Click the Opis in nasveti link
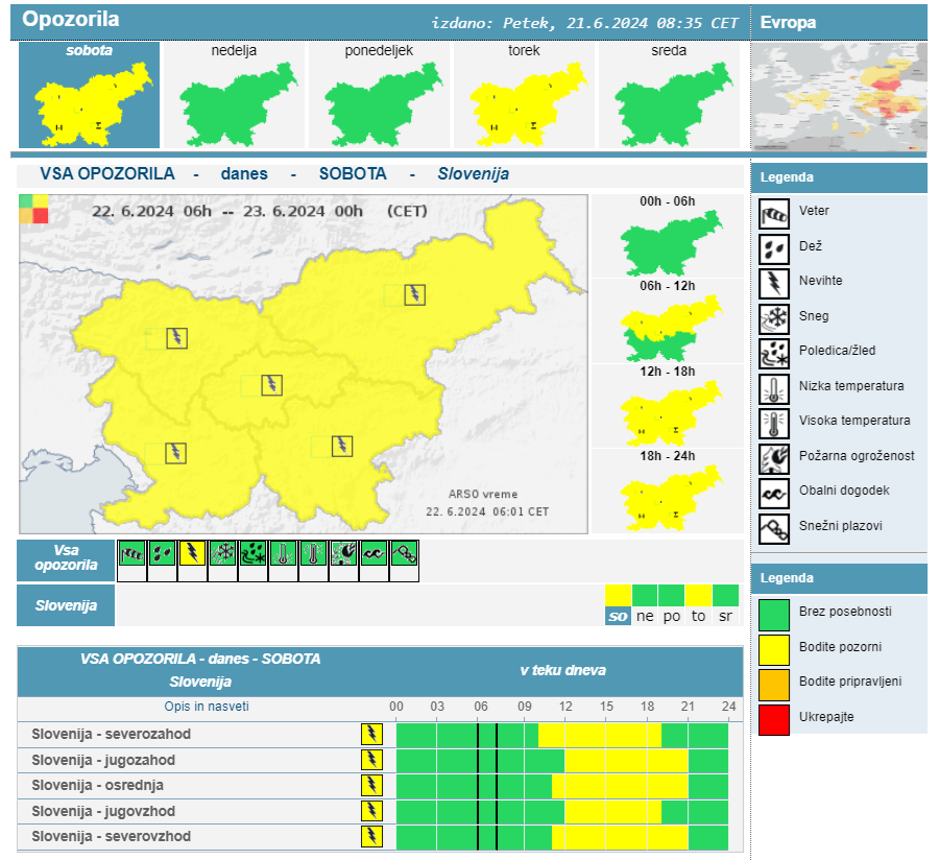Viewport: 940px width, 860px height. coord(208,707)
